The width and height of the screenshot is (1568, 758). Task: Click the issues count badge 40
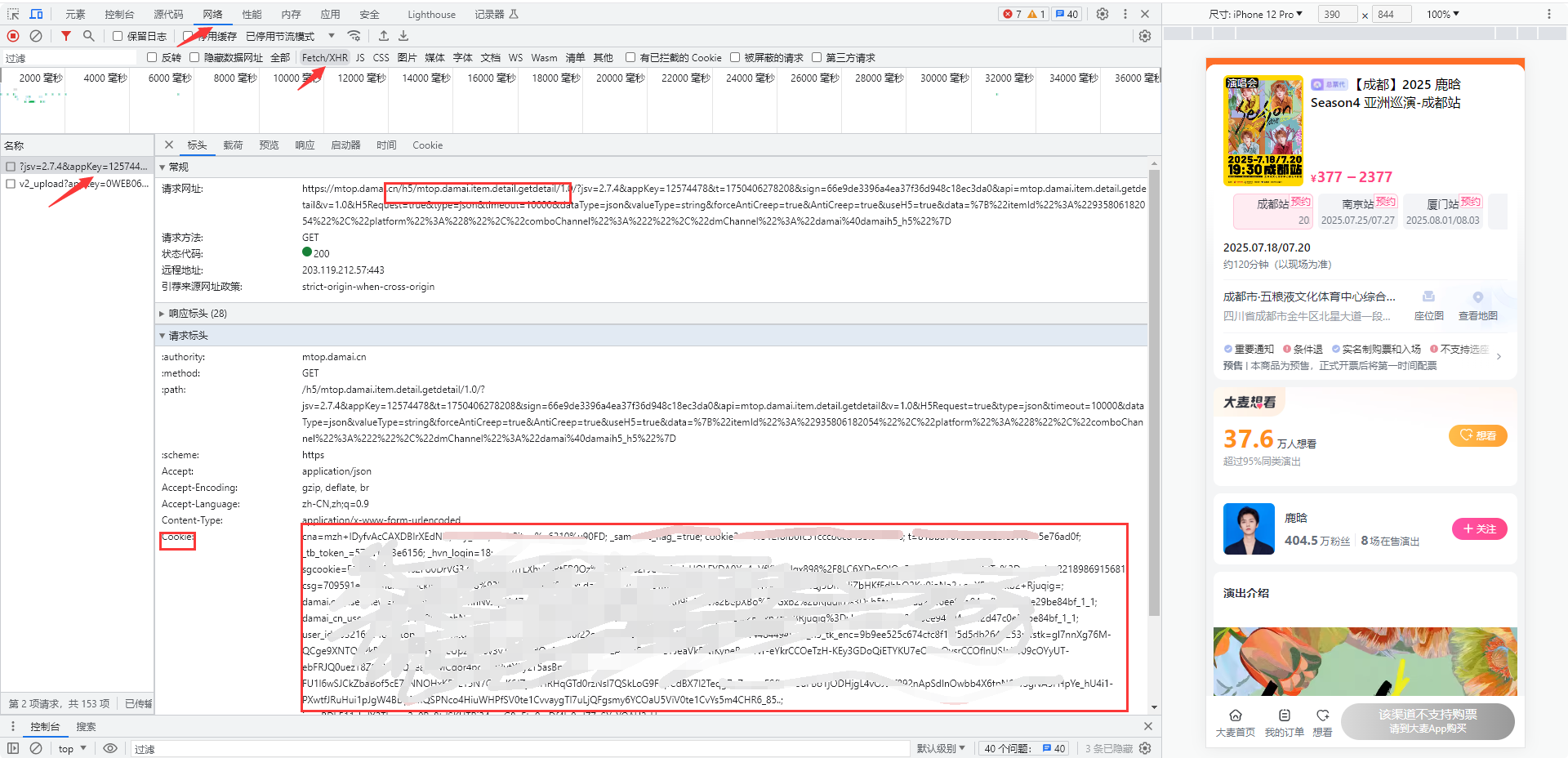click(1067, 14)
